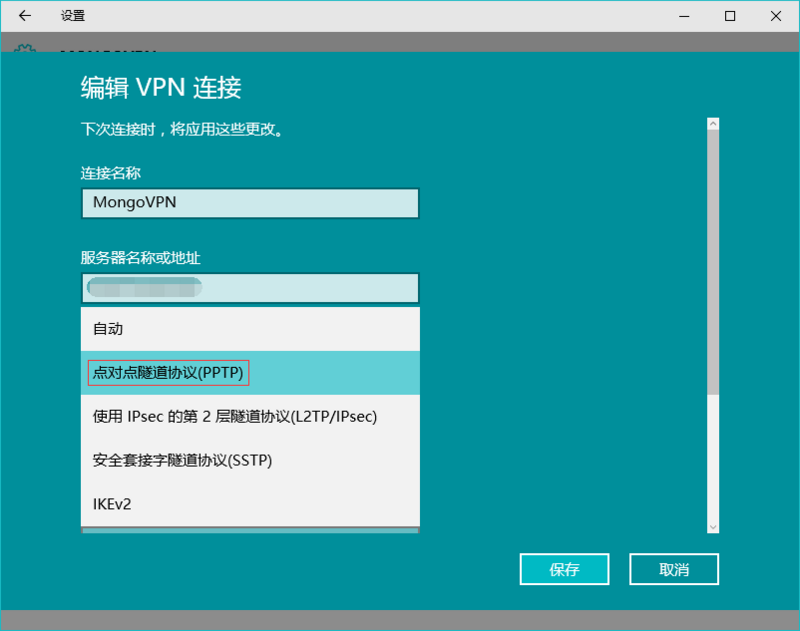Click the back arrow to return

coord(25,16)
